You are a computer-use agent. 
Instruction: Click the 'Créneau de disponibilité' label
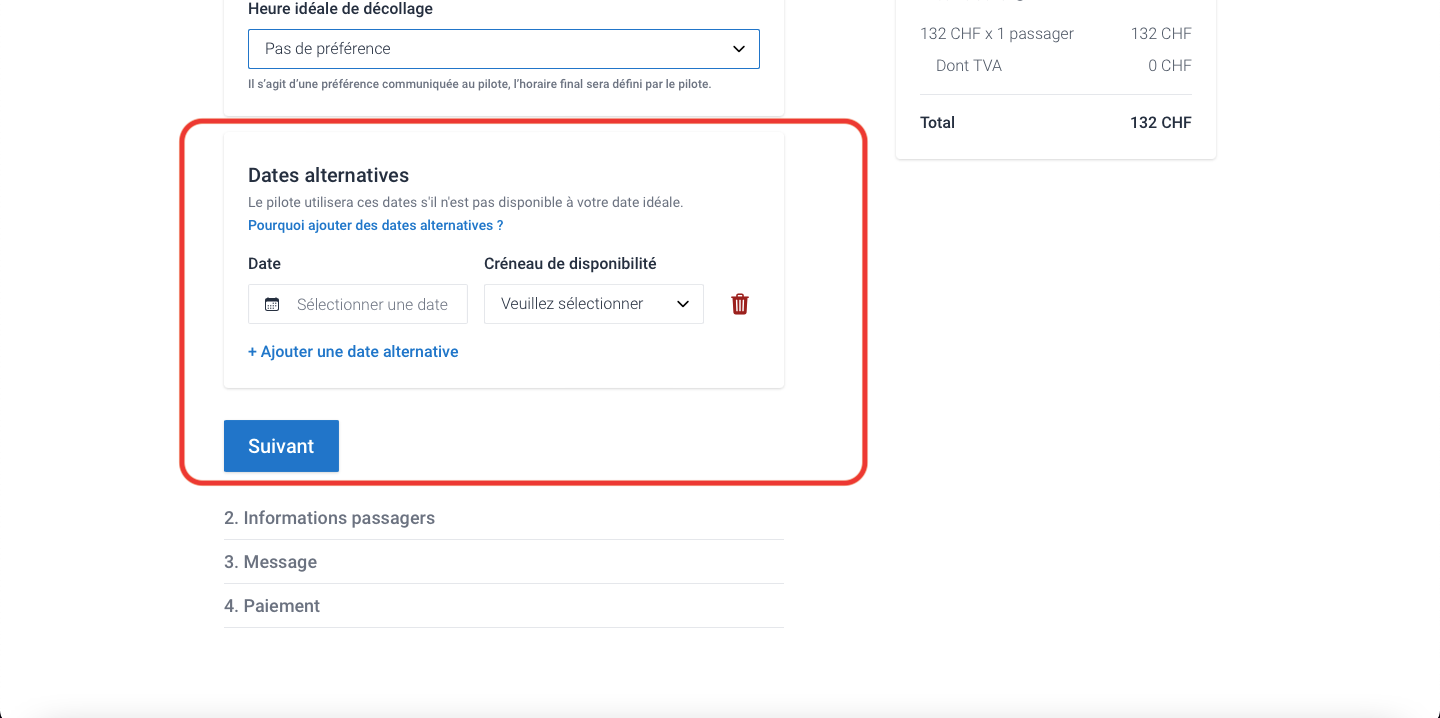(570, 264)
